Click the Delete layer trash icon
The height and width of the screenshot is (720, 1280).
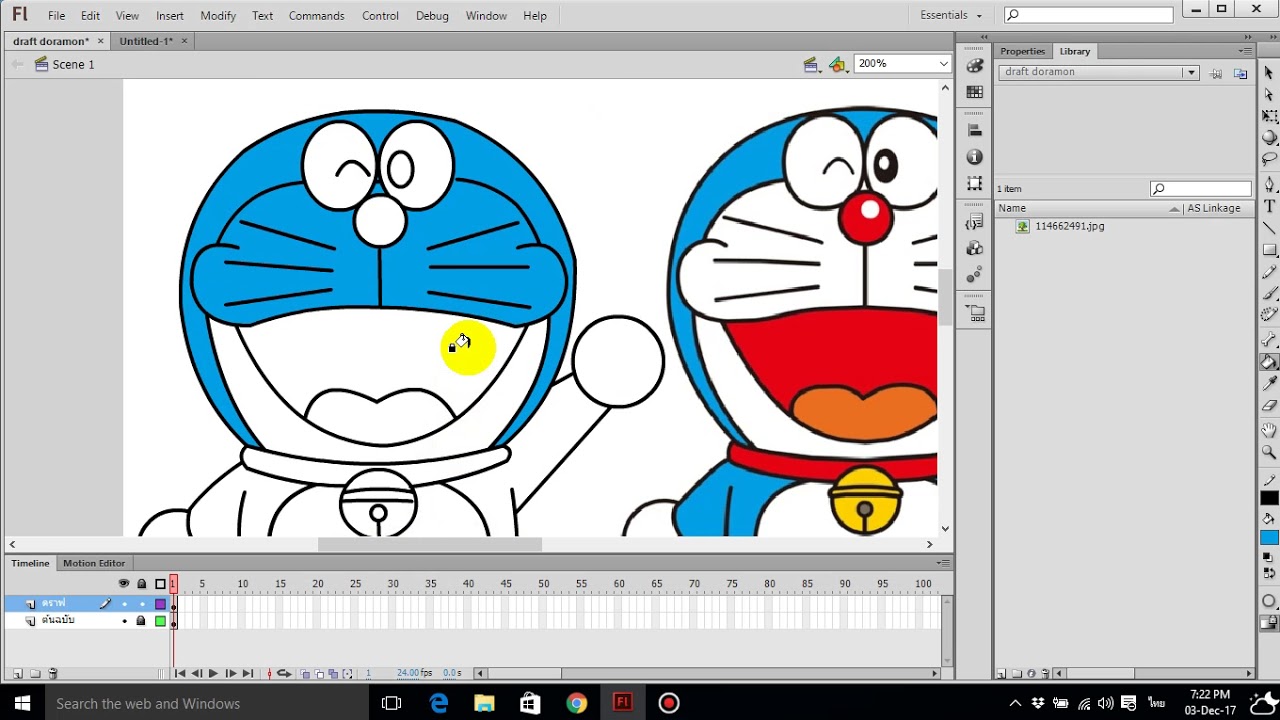[53, 674]
